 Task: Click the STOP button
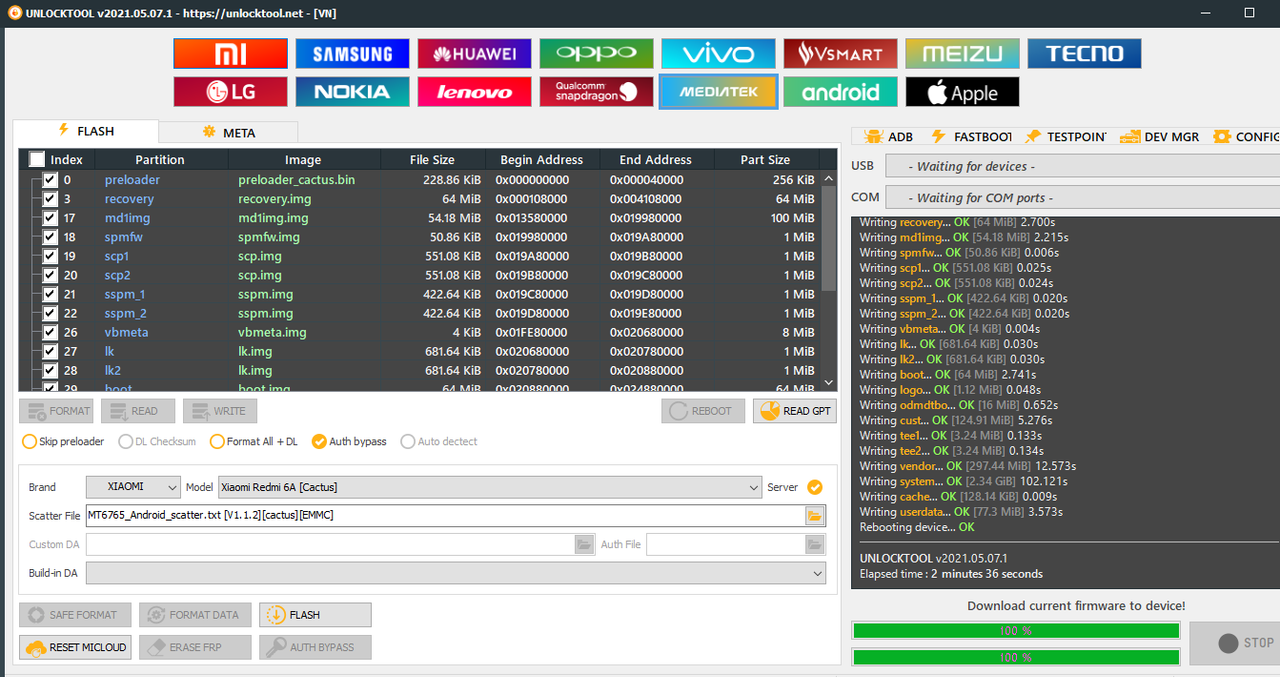click(x=1235, y=643)
